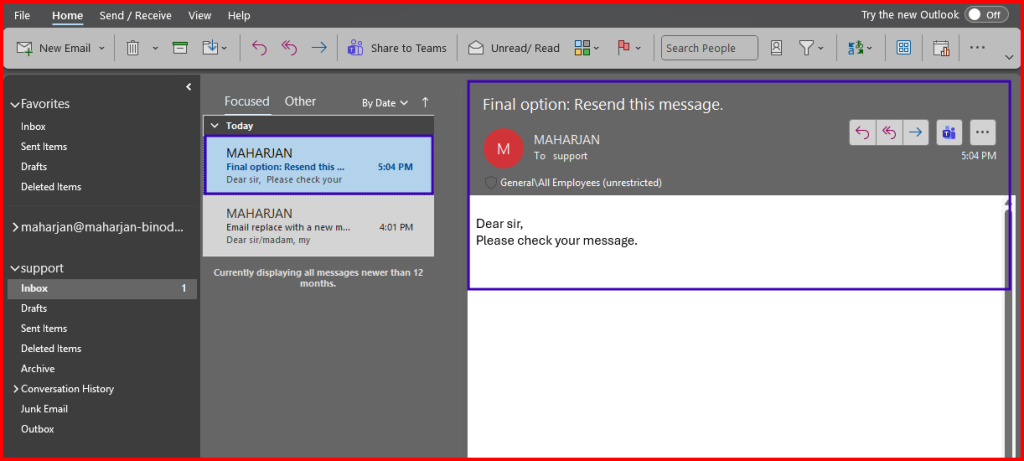Open More actions ellipsis in the message header
1024x461 pixels.
(x=983, y=133)
